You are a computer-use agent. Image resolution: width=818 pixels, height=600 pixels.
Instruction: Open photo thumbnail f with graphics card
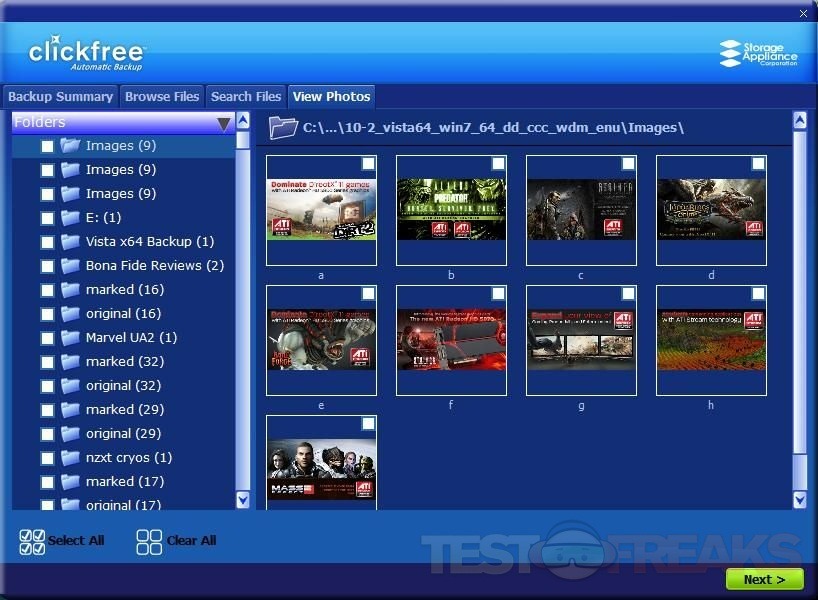point(451,340)
